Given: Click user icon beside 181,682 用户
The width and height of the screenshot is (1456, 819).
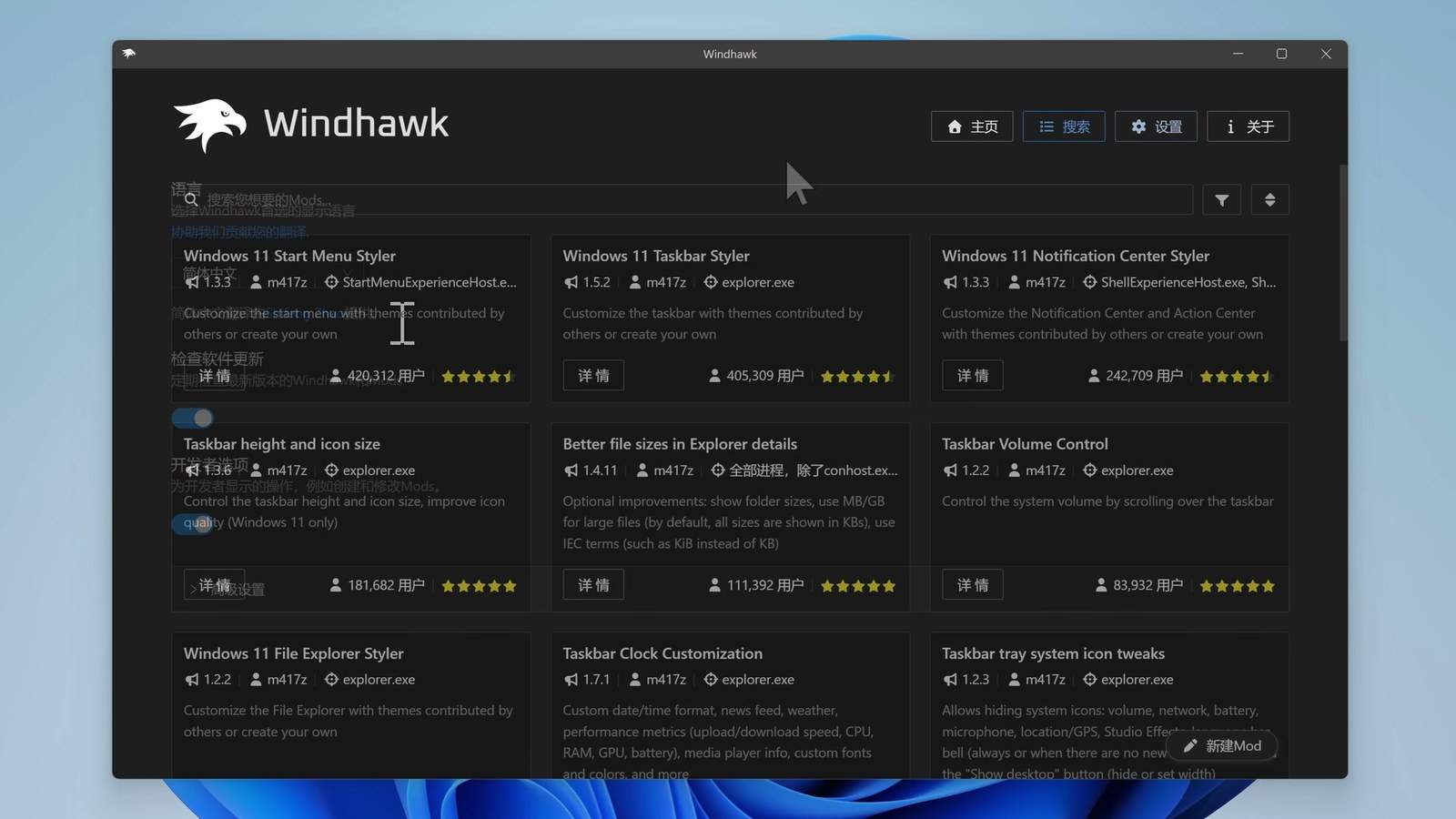Looking at the screenshot, I should pyautogui.click(x=336, y=585).
